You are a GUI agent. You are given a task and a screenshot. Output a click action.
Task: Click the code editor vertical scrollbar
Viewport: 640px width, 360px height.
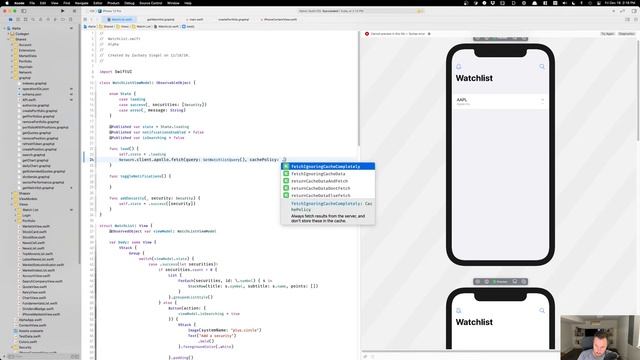[359, 90]
